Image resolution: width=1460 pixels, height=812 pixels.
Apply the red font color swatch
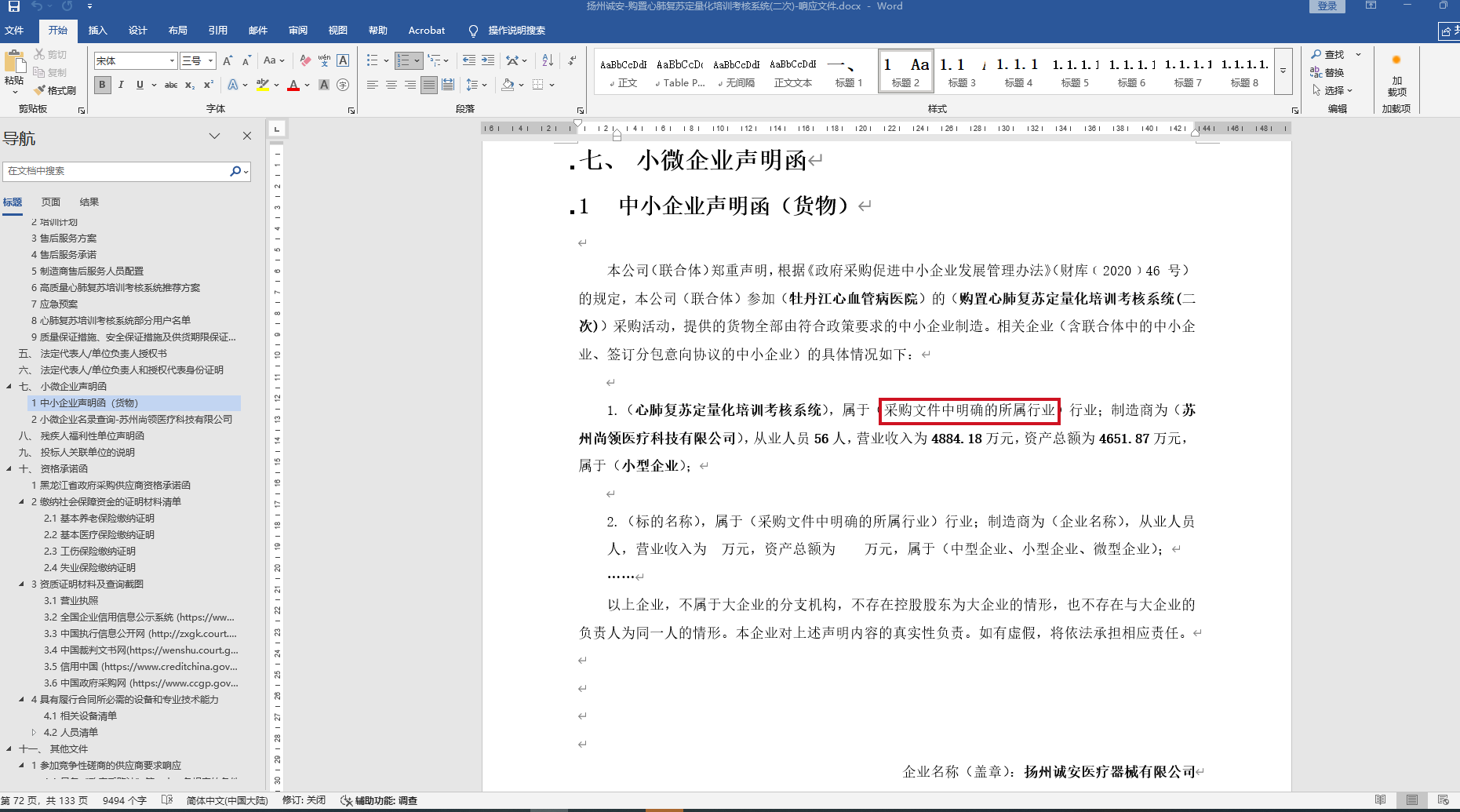pyautogui.click(x=293, y=85)
